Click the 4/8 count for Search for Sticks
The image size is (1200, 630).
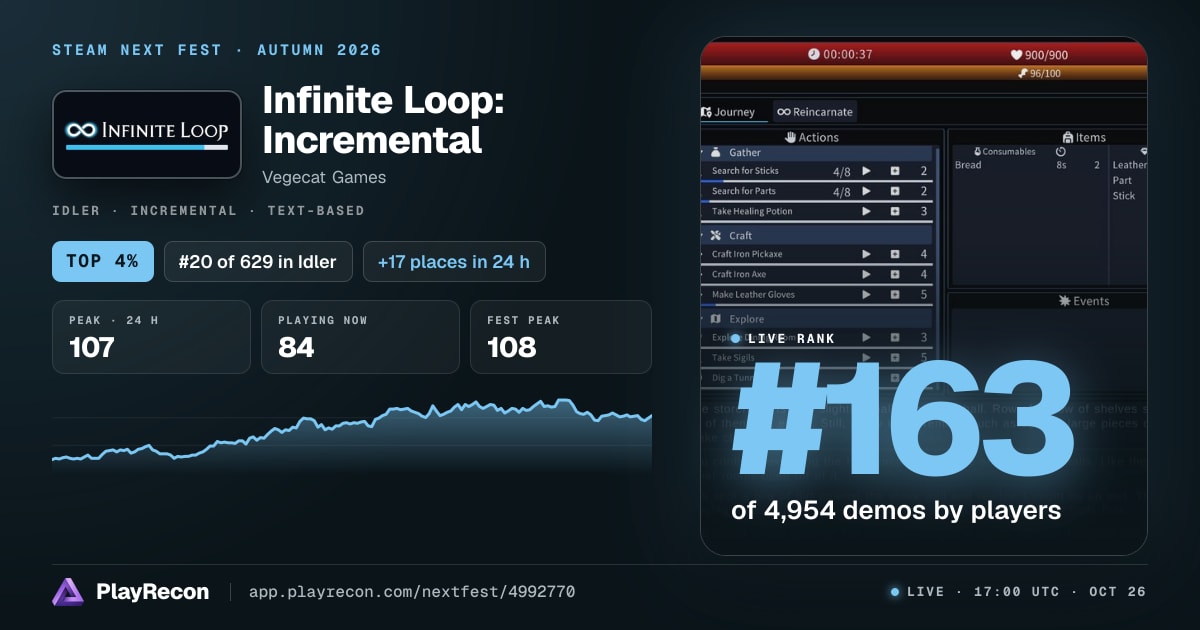point(842,171)
